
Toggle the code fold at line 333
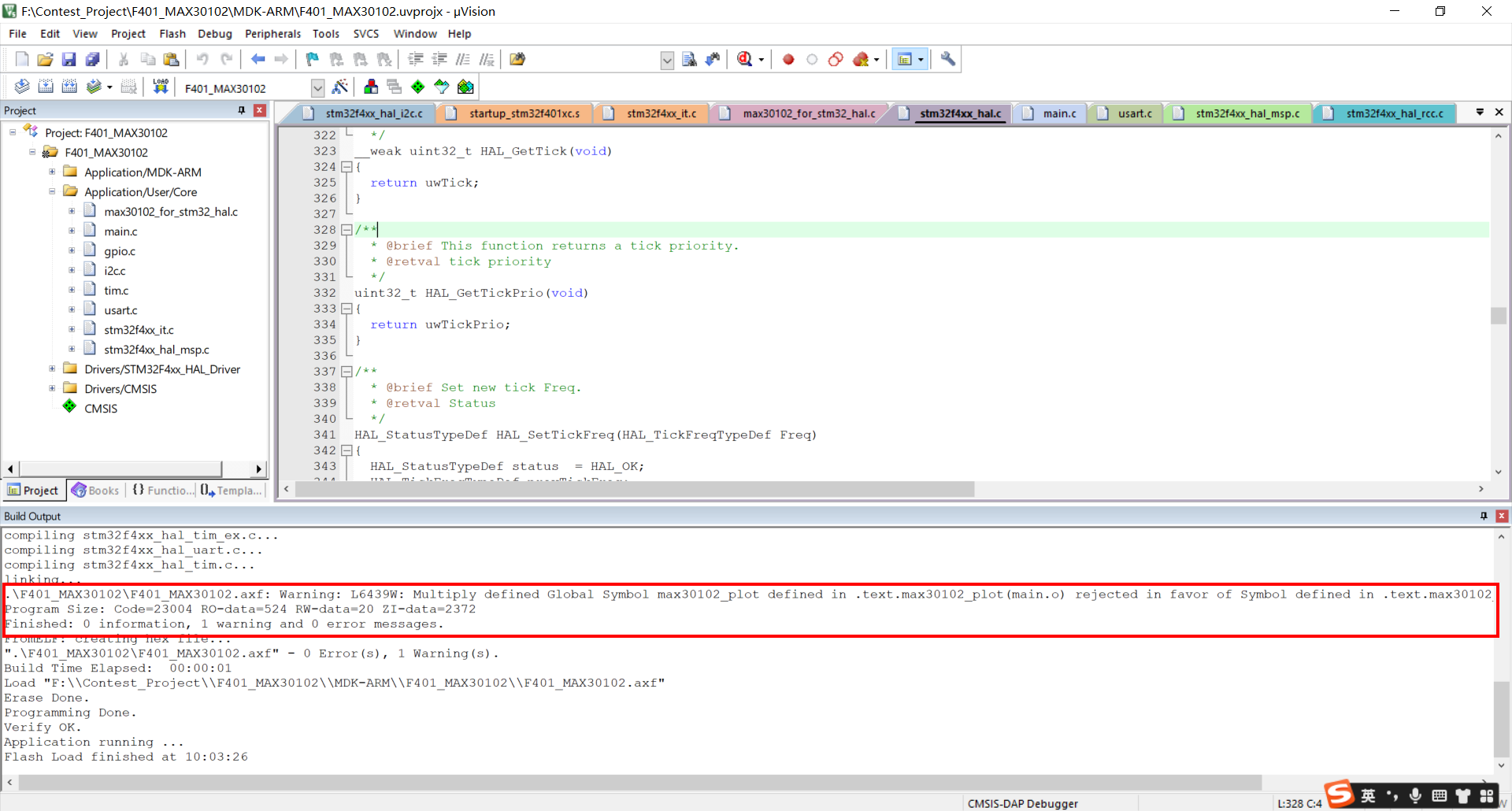click(346, 309)
